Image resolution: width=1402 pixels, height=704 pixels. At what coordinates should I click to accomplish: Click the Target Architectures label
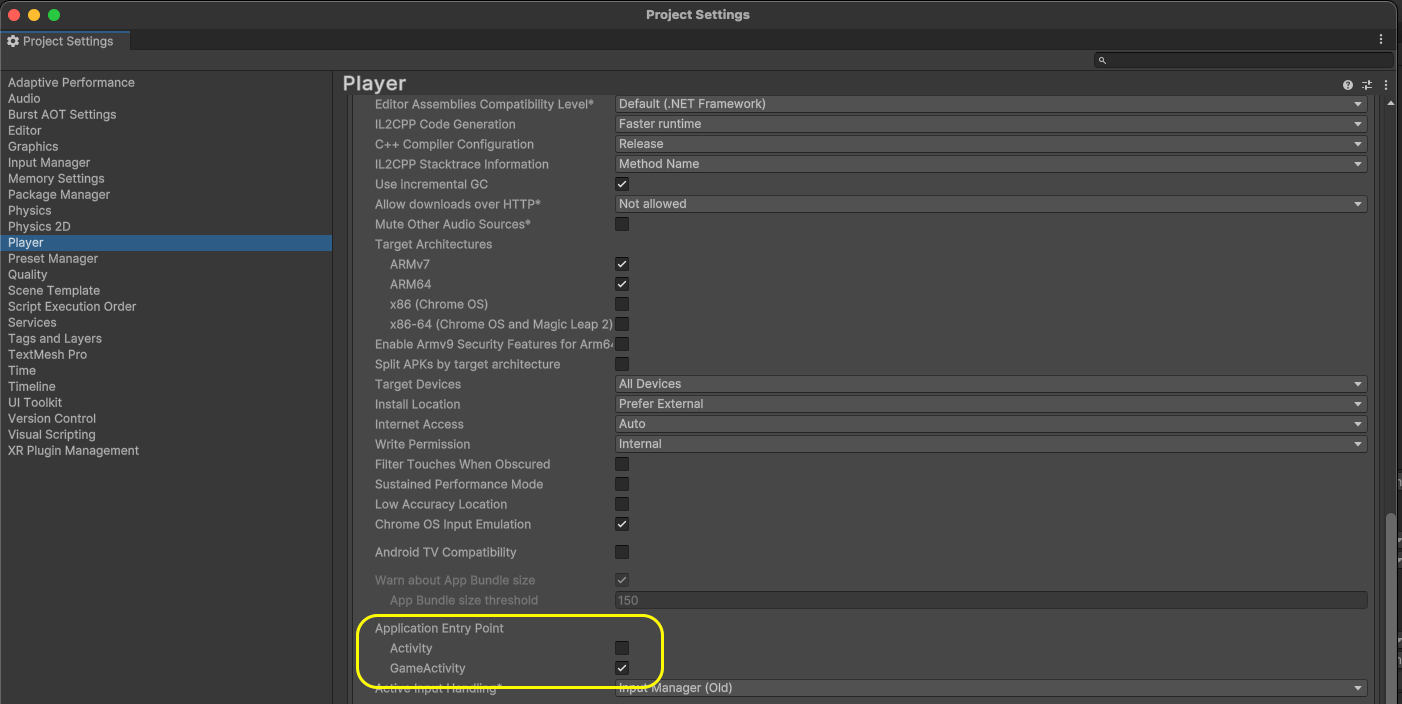(433, 244)
